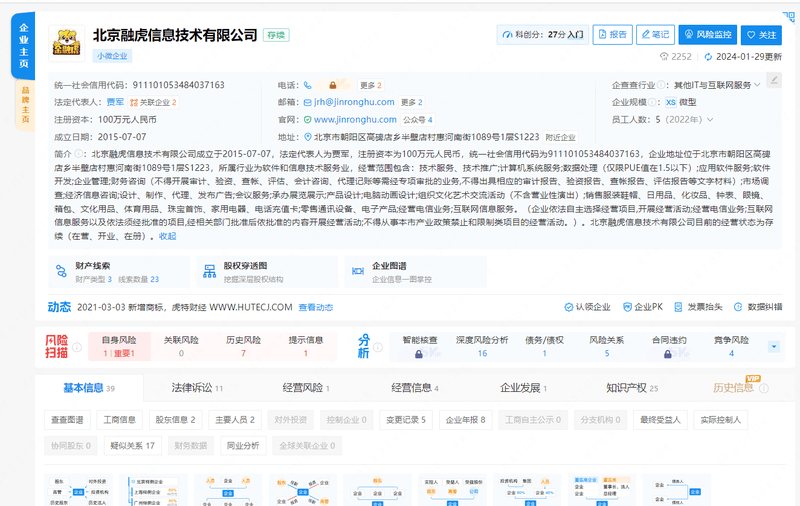Click the phone icon next to 电话
Screen dimensions: 800x506
tap(307, 85)
